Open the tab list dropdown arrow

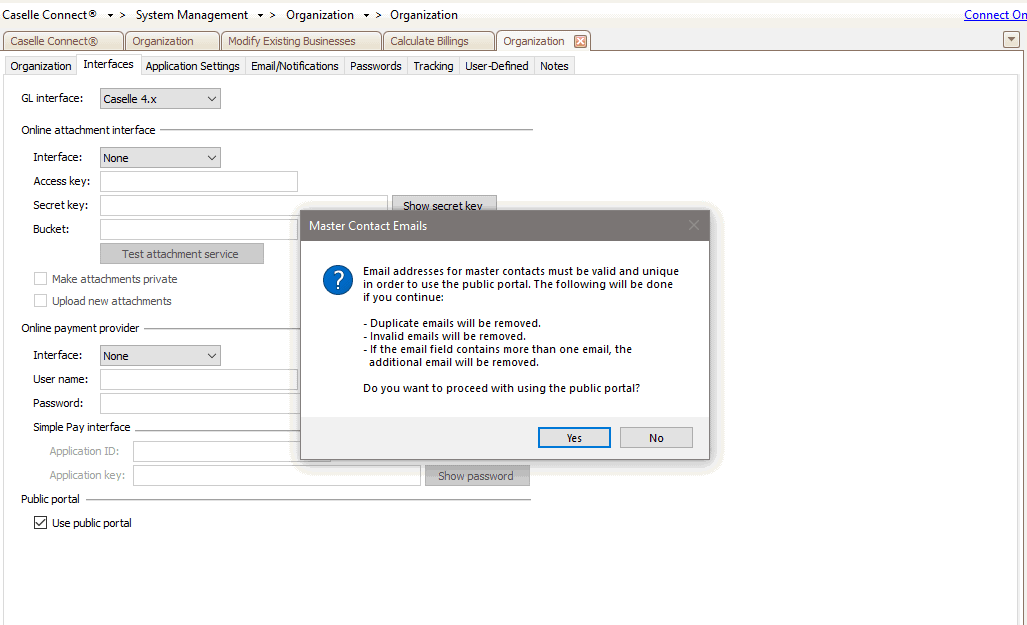click(1011, 39)
